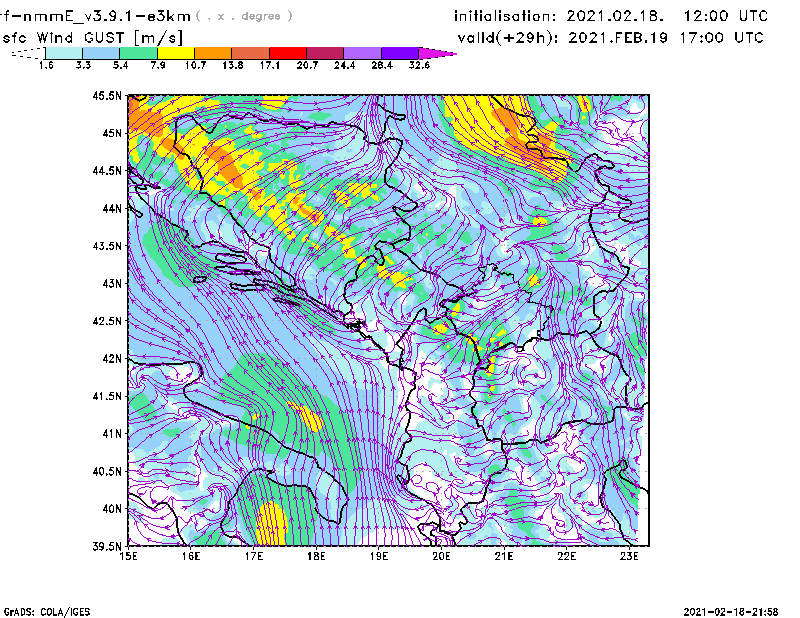
Task: Click the magenta arrow end of colorbar
Action: pos(437,53)
